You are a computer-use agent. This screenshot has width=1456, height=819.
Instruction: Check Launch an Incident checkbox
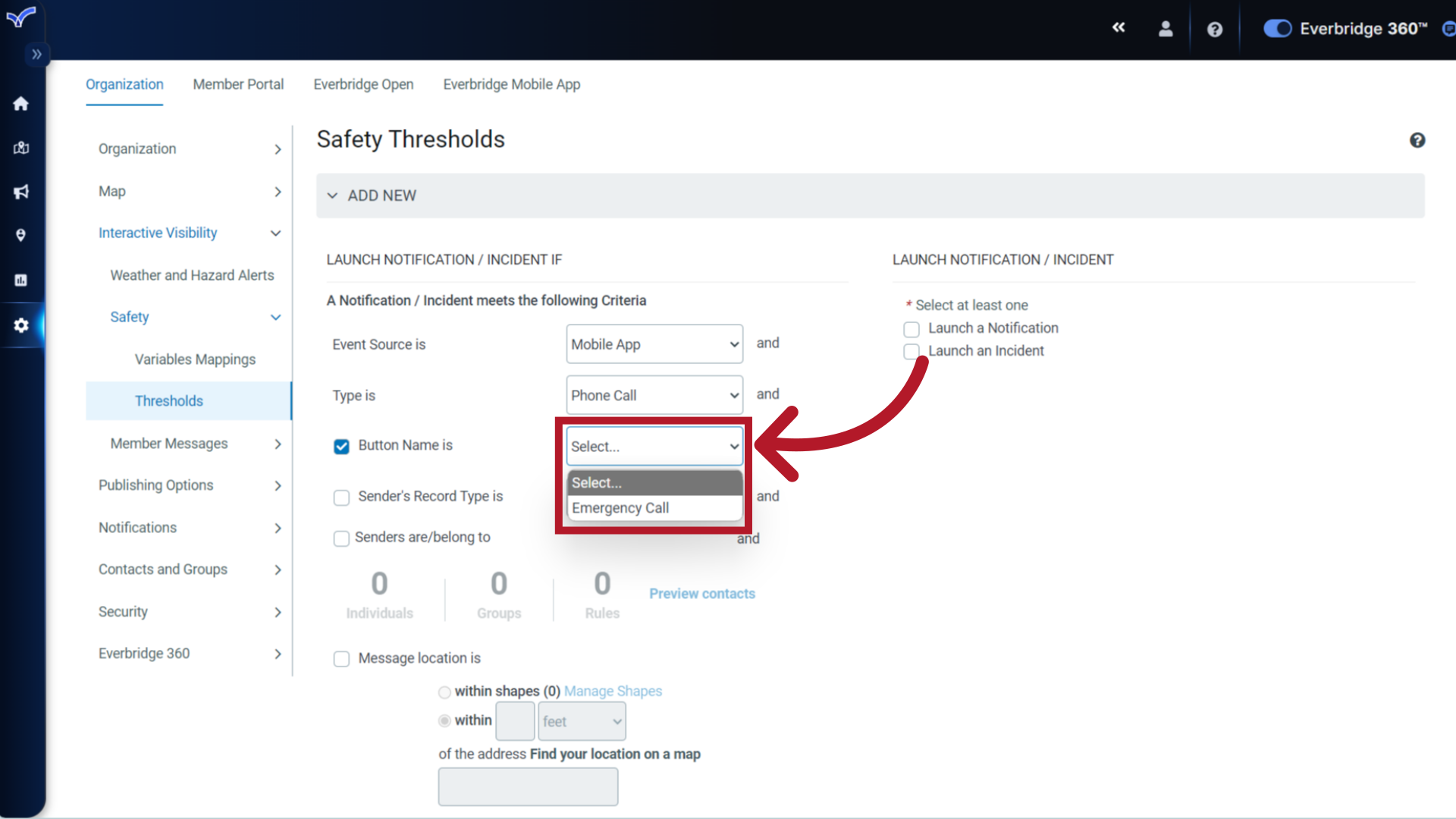pyautogui.click(x=912, y=351)
